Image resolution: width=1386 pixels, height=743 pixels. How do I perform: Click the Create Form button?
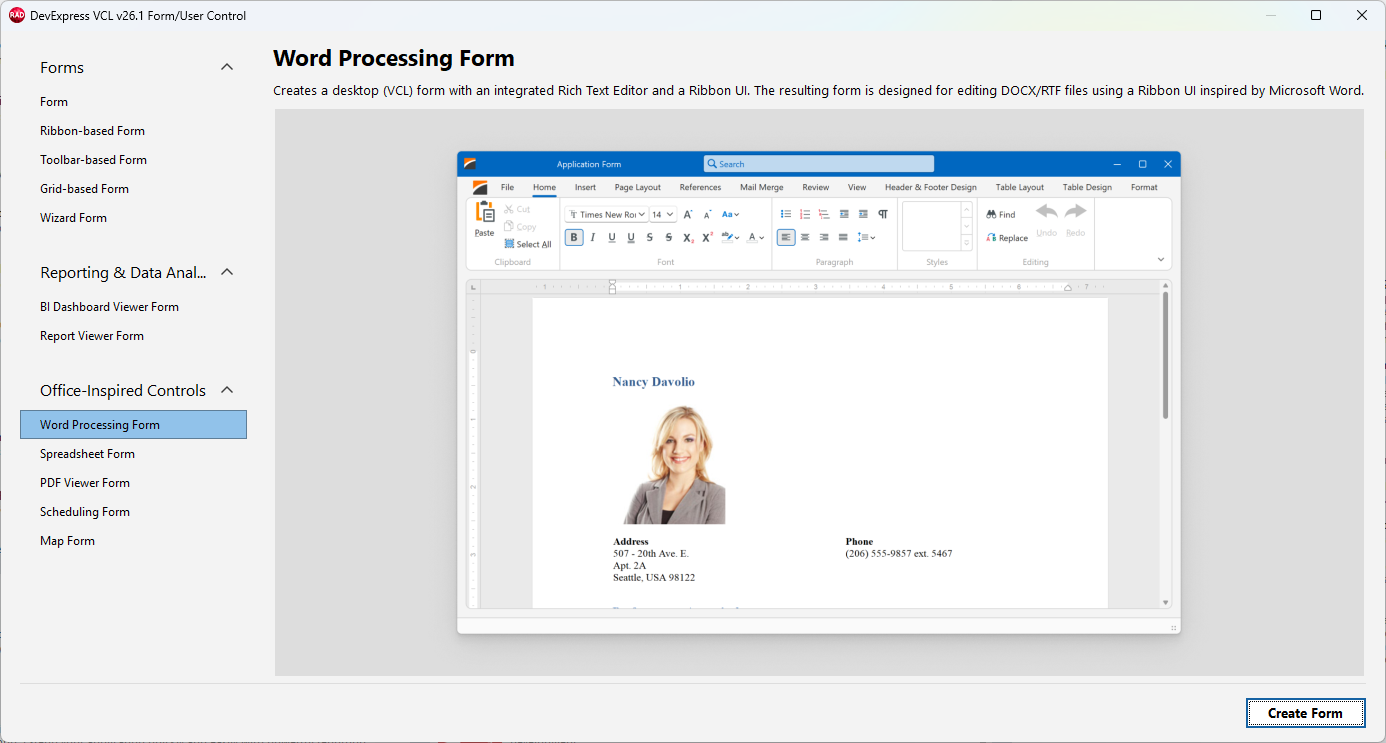pos(1305,713)
